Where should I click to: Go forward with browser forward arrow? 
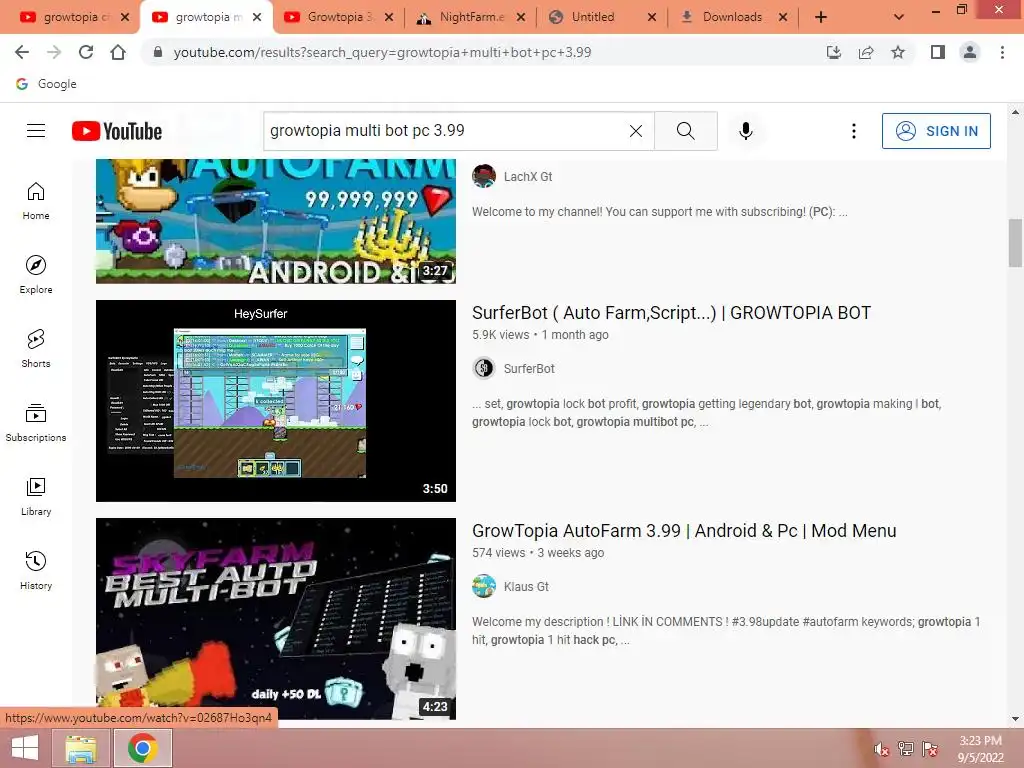(54, 52)
